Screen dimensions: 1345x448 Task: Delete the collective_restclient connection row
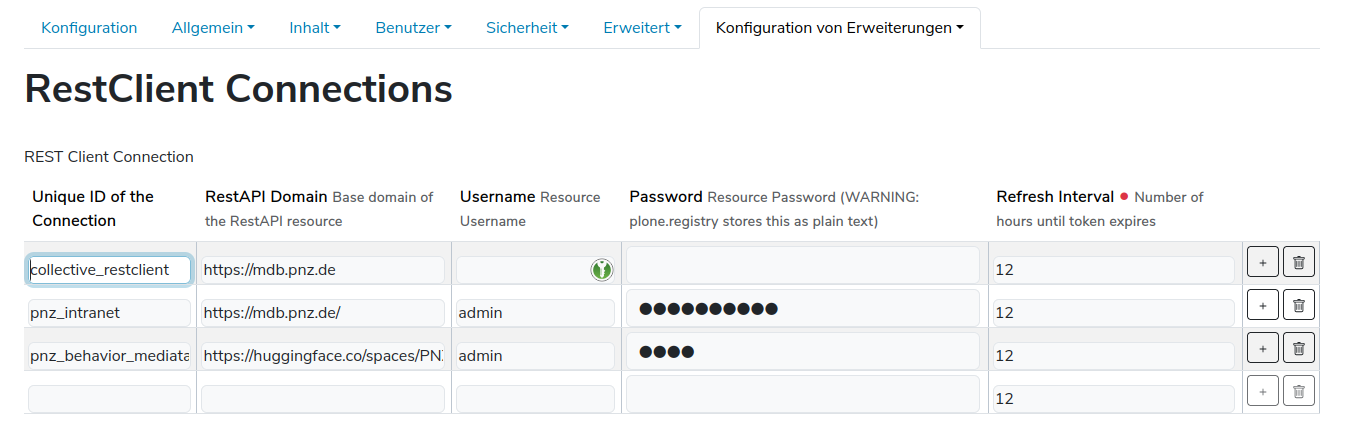click(1299, 262)
